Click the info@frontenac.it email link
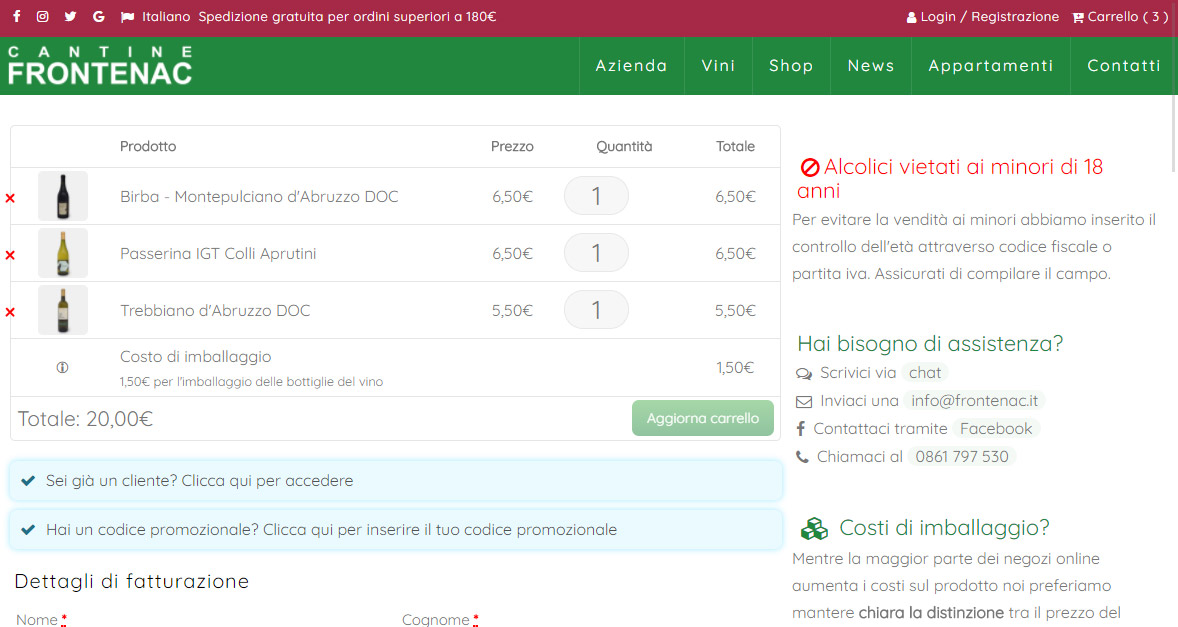The width and height of the screenshot is (1178, 627). (x=974, y=401)
